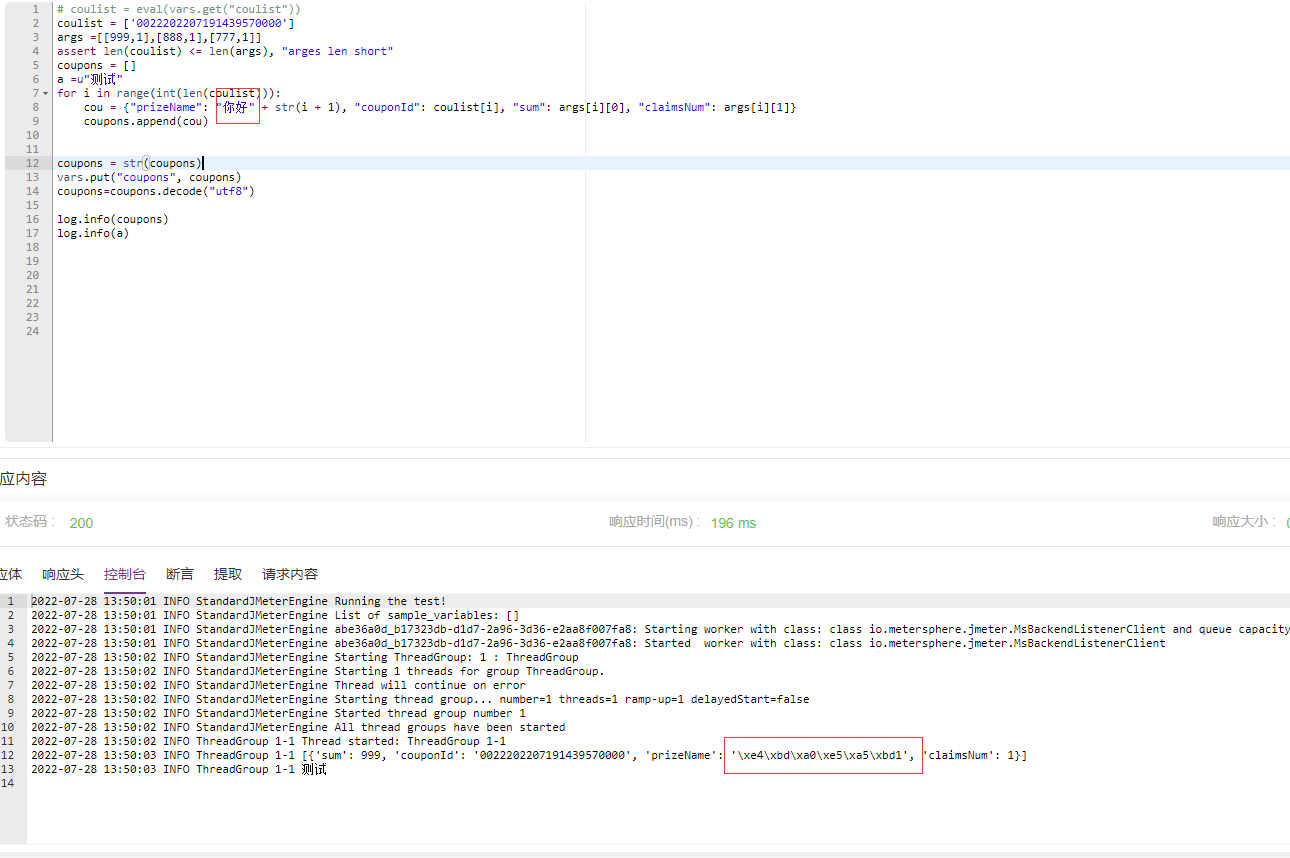Click the status code 200 value
This screenshot has width=1290, height=858.
click(81, 523)
